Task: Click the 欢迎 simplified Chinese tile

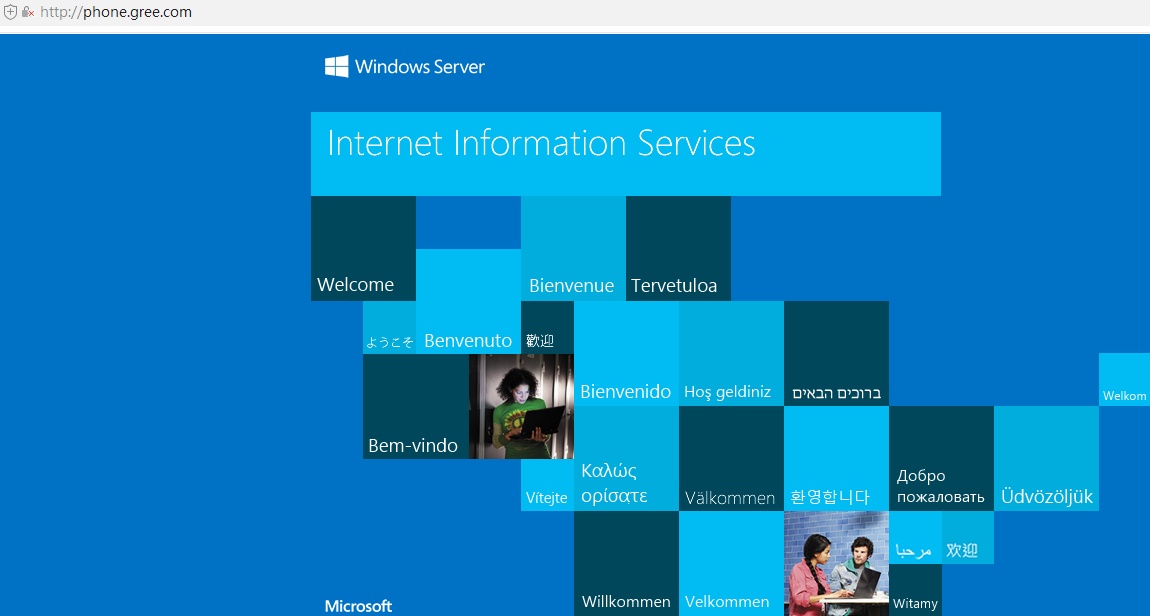Action: point(967,538)
